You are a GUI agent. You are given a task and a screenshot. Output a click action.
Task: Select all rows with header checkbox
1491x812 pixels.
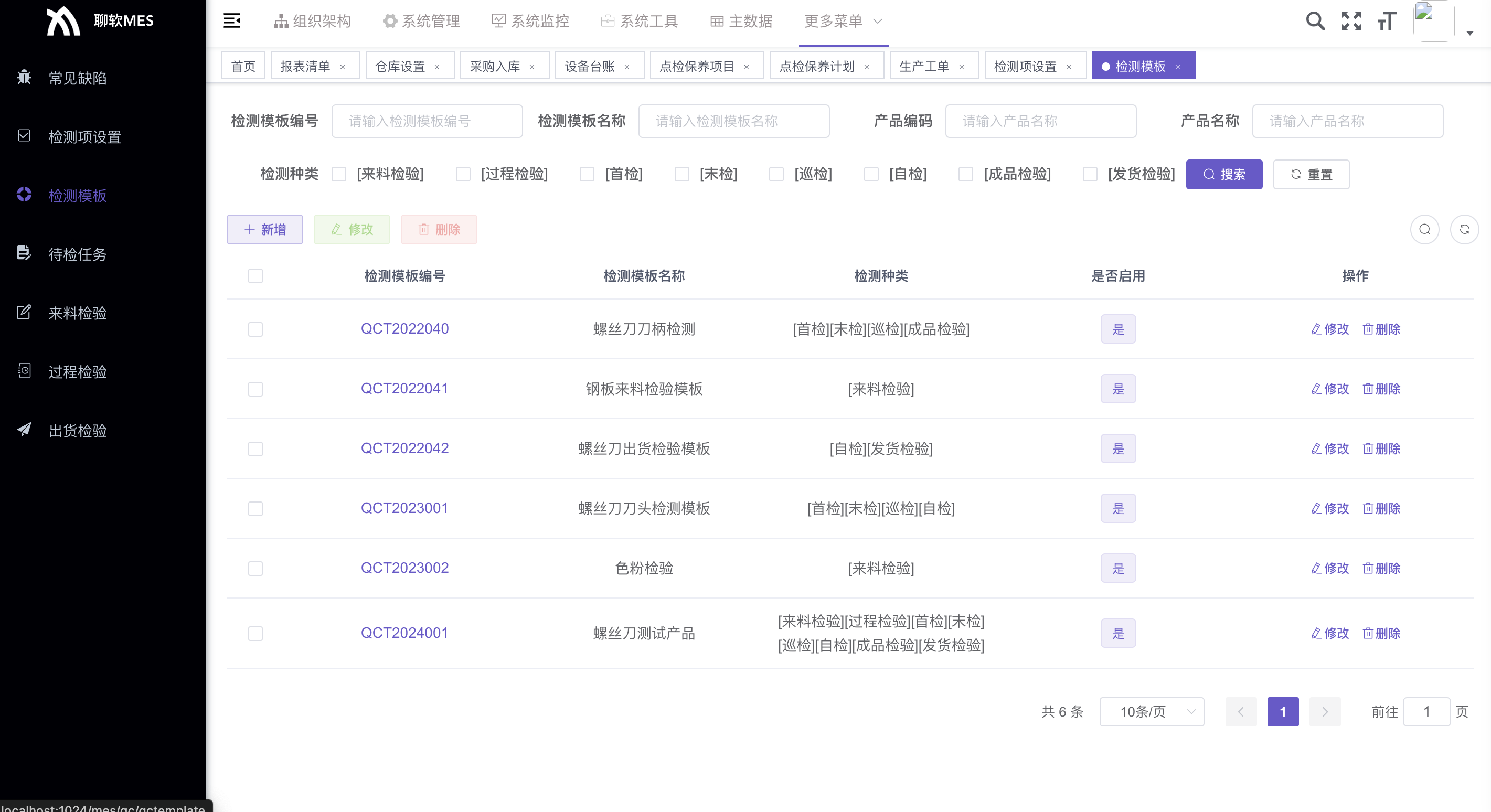click(255, 276)
